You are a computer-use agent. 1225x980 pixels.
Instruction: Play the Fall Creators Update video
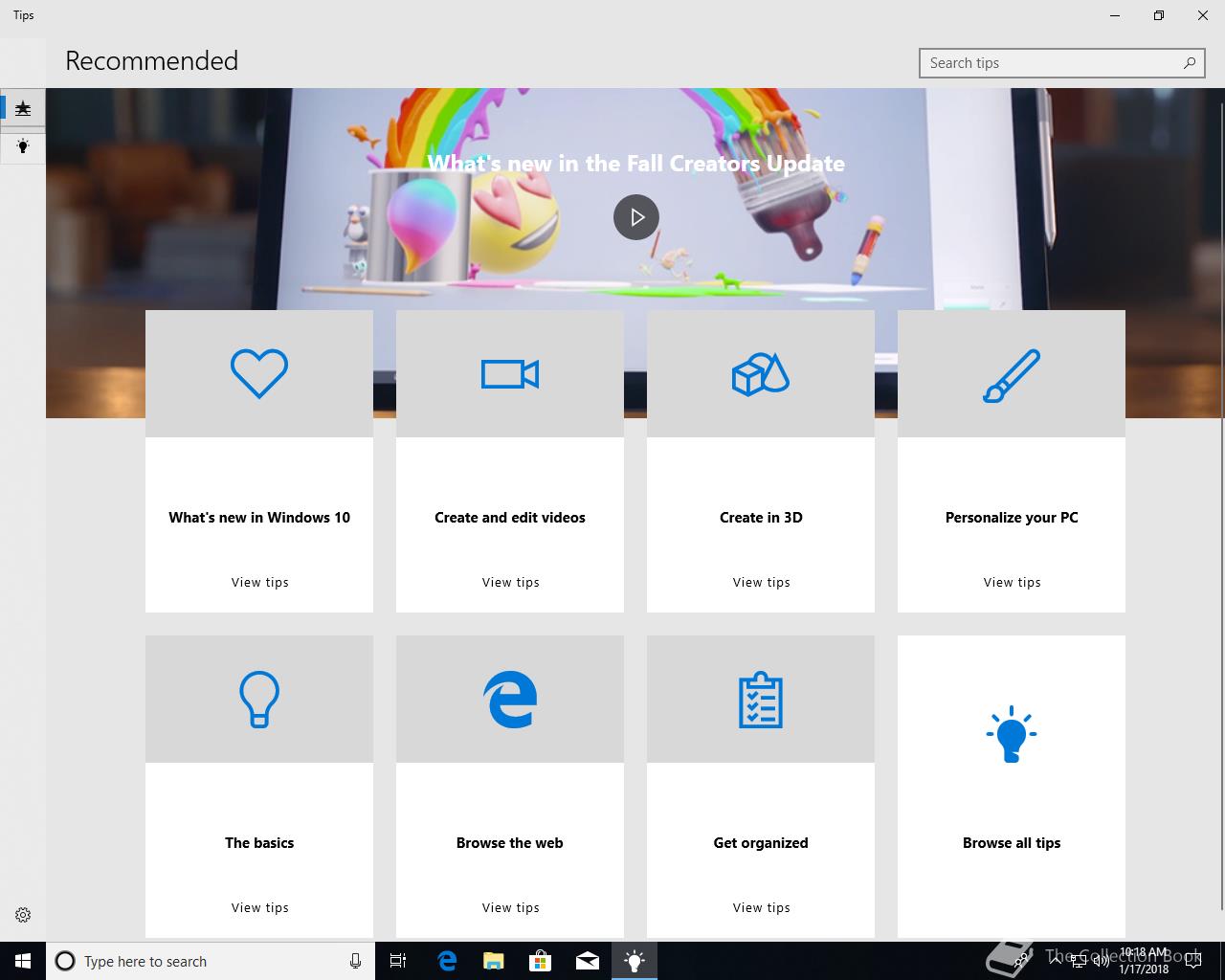(636, 217)
